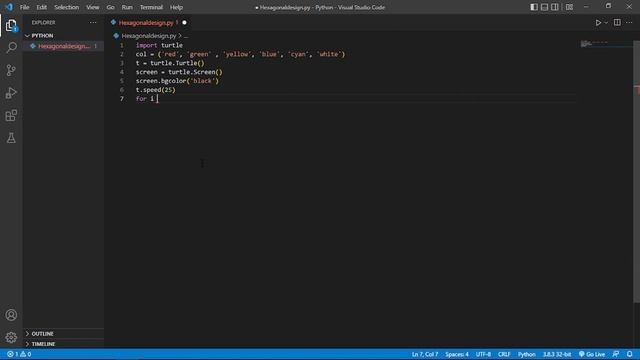Click the 'import turtle' code line
Screen dimensions: 640x360
(x=159, y=45)
